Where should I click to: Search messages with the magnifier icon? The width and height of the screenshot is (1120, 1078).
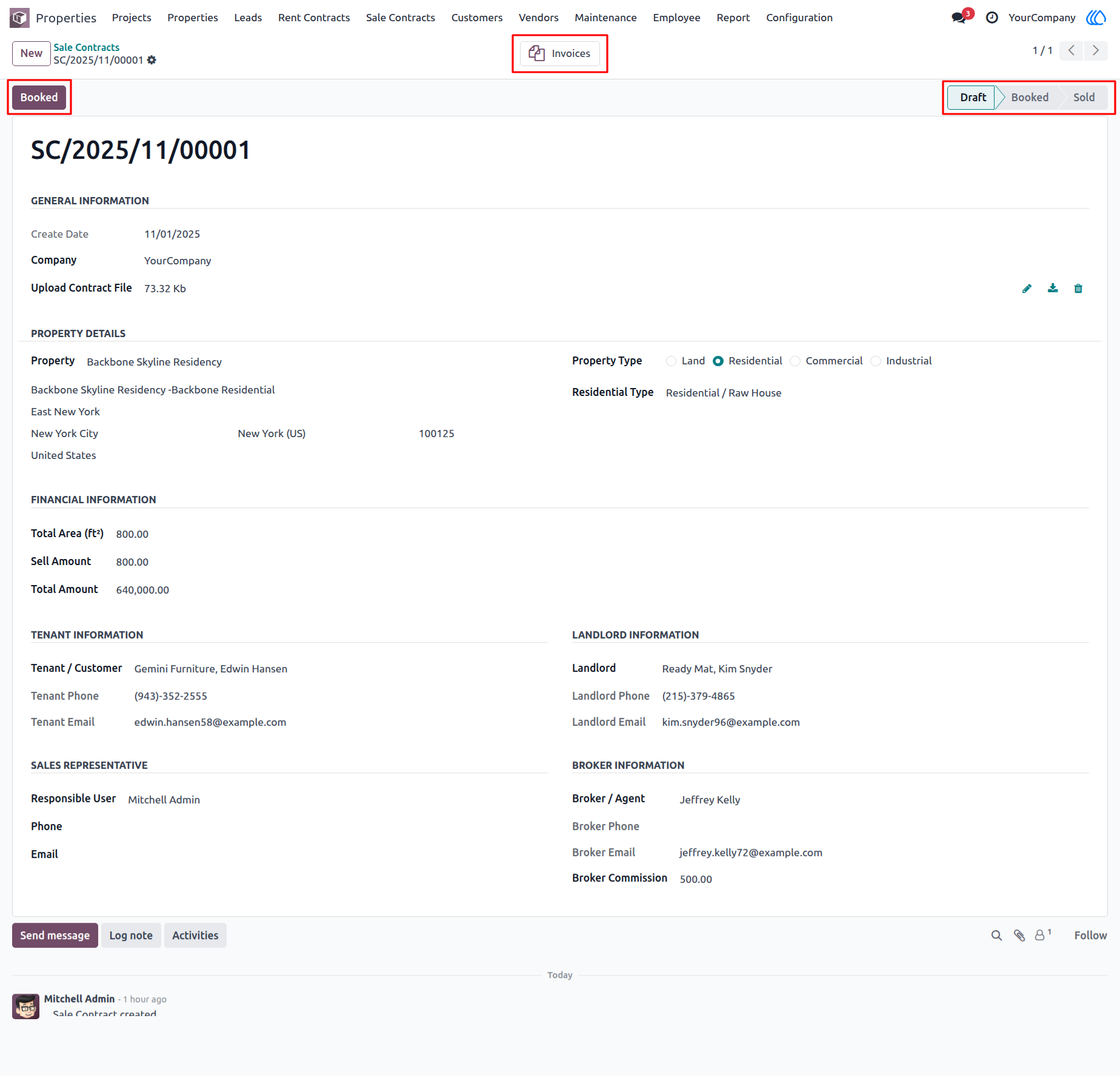996,936
